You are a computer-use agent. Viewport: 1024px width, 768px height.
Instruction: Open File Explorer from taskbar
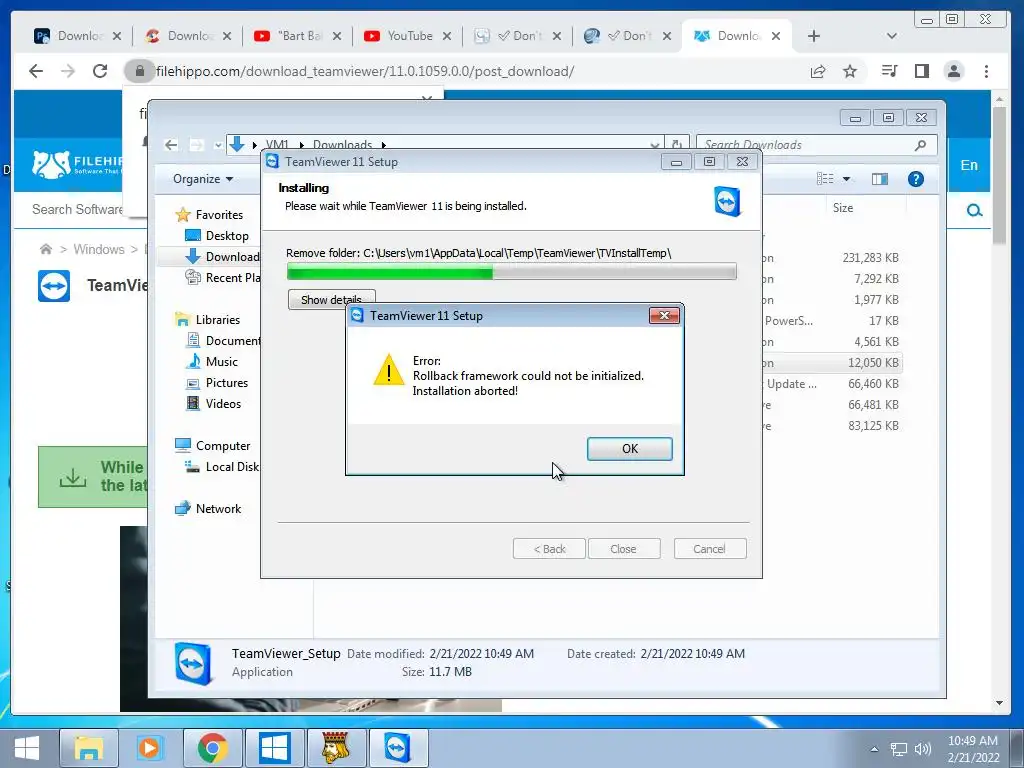89,748
